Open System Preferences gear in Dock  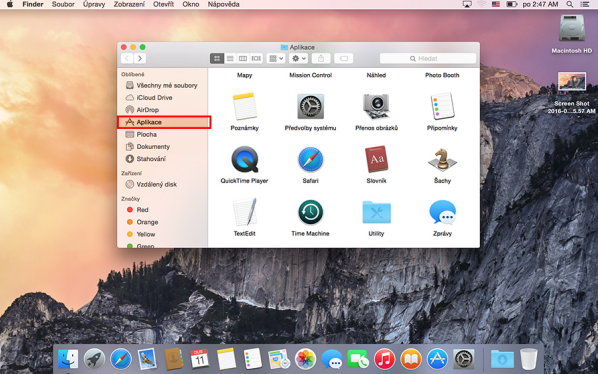[x=463, y=359]
